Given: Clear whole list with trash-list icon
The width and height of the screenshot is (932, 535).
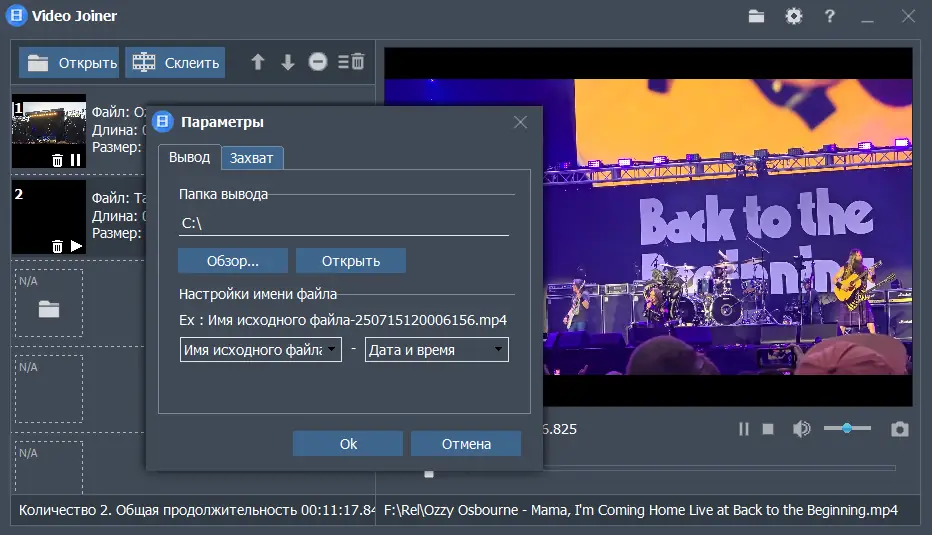Looking at the screenshot, I should click(x=351, y=61).
